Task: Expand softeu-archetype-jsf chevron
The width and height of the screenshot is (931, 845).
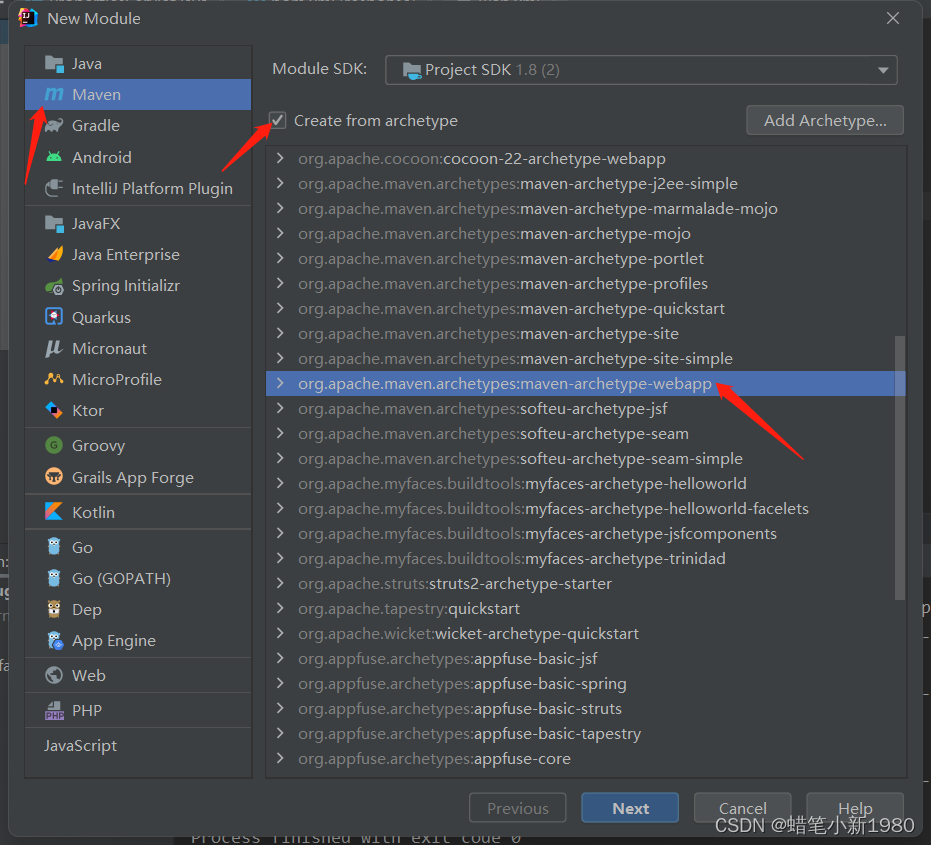Action: 280,409
